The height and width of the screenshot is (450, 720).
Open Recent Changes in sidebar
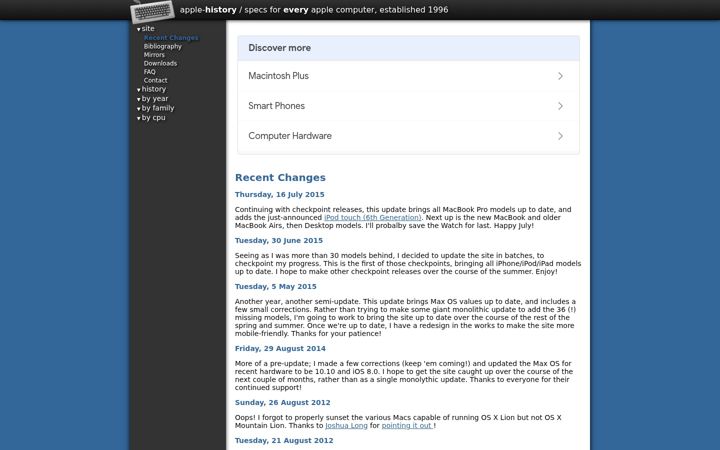pos(171,38)
